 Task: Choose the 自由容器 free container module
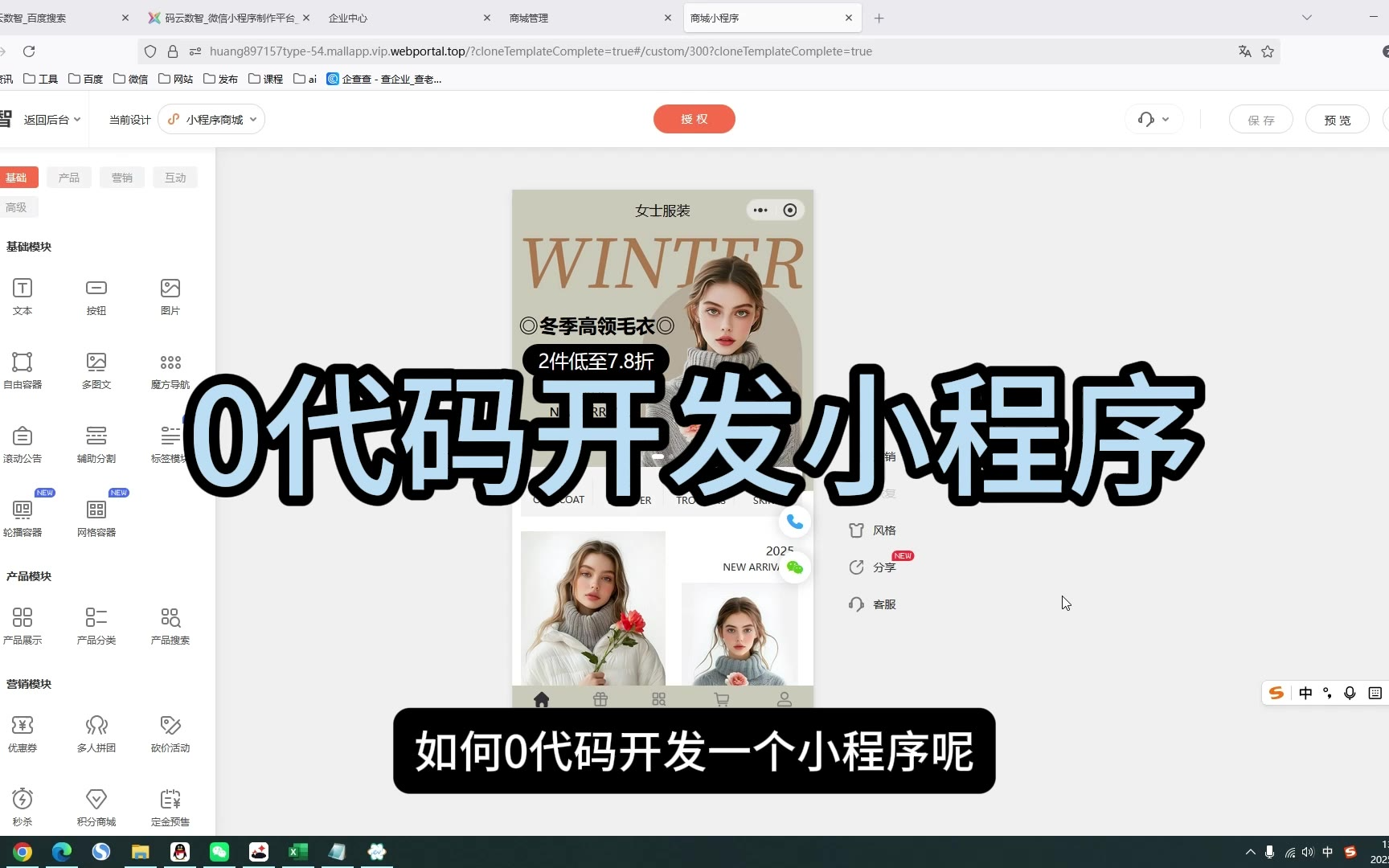tap(23, 370)
